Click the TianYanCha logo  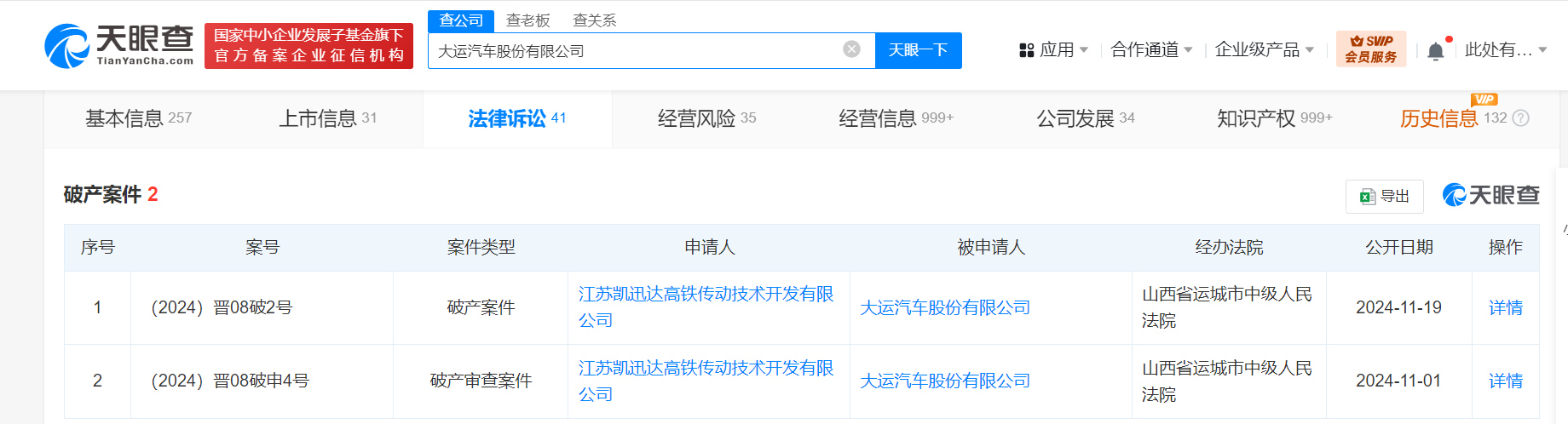pos(119,46)
